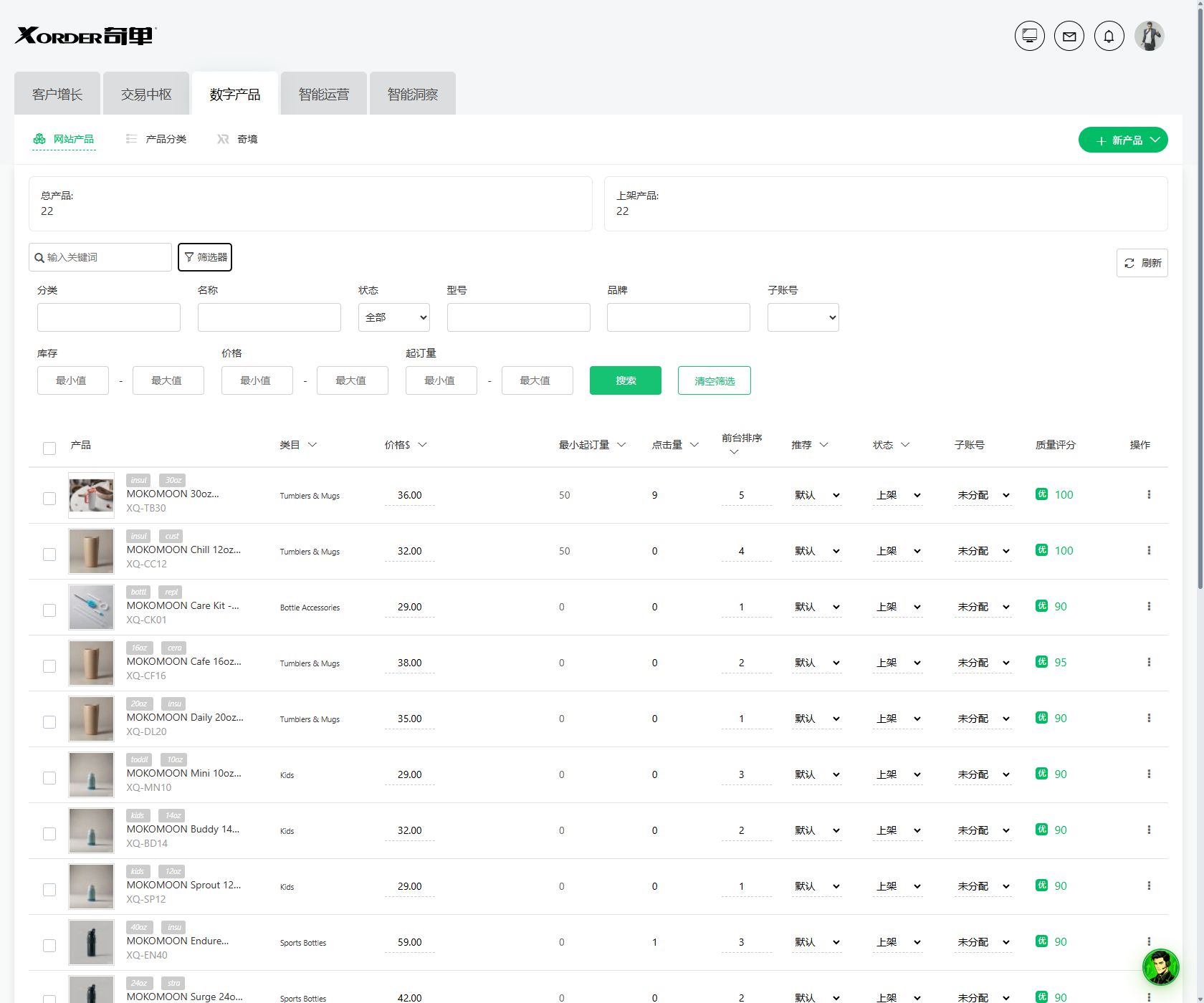Open actions menu for MOKOMOON Buddy 14 row
Image resolution: width=1204 pixels, height=1003 pixels.
pos(1149,830)
